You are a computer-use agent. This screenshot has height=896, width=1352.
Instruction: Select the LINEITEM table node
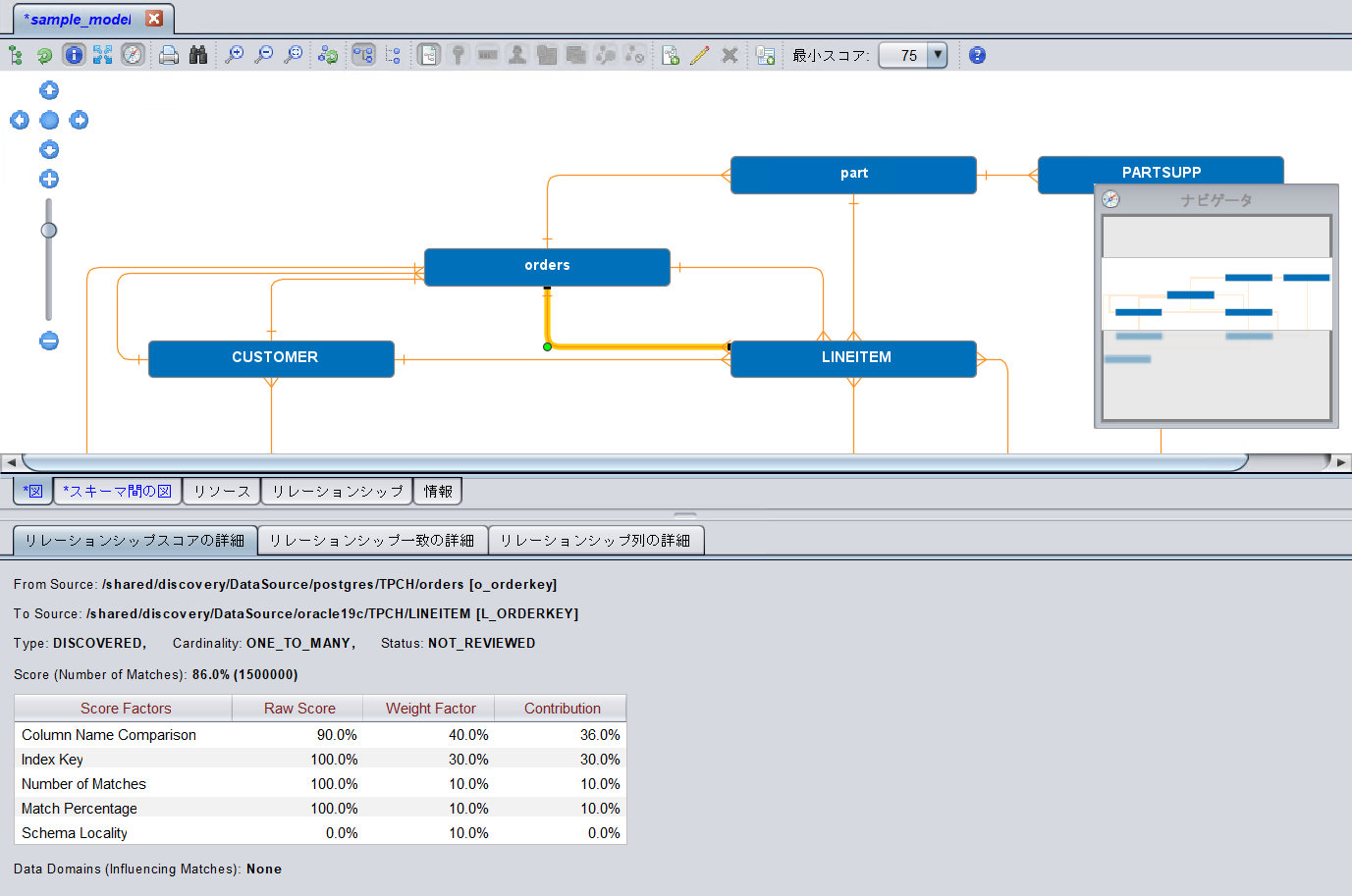(853, 359)
